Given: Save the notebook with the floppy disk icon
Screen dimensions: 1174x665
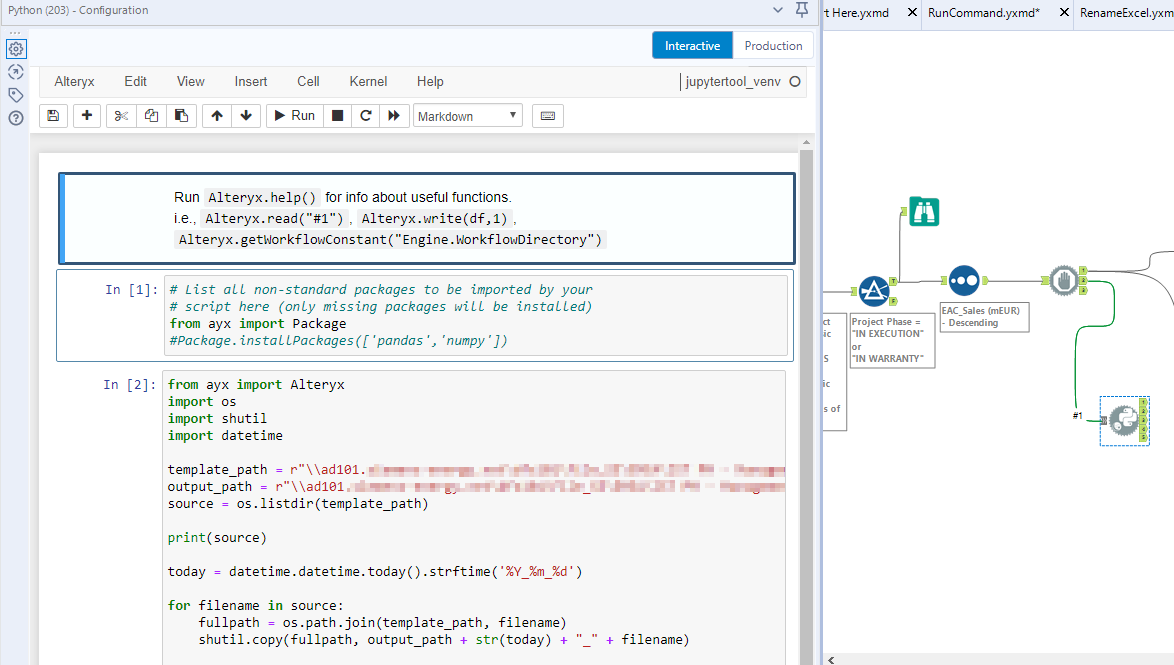Looking at the screenshot, I should (x=53, y=116).
